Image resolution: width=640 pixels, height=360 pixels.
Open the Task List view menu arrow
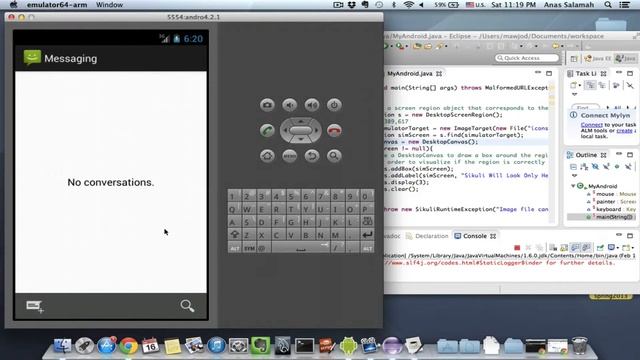pyautogui.click(x=575, y=95)
